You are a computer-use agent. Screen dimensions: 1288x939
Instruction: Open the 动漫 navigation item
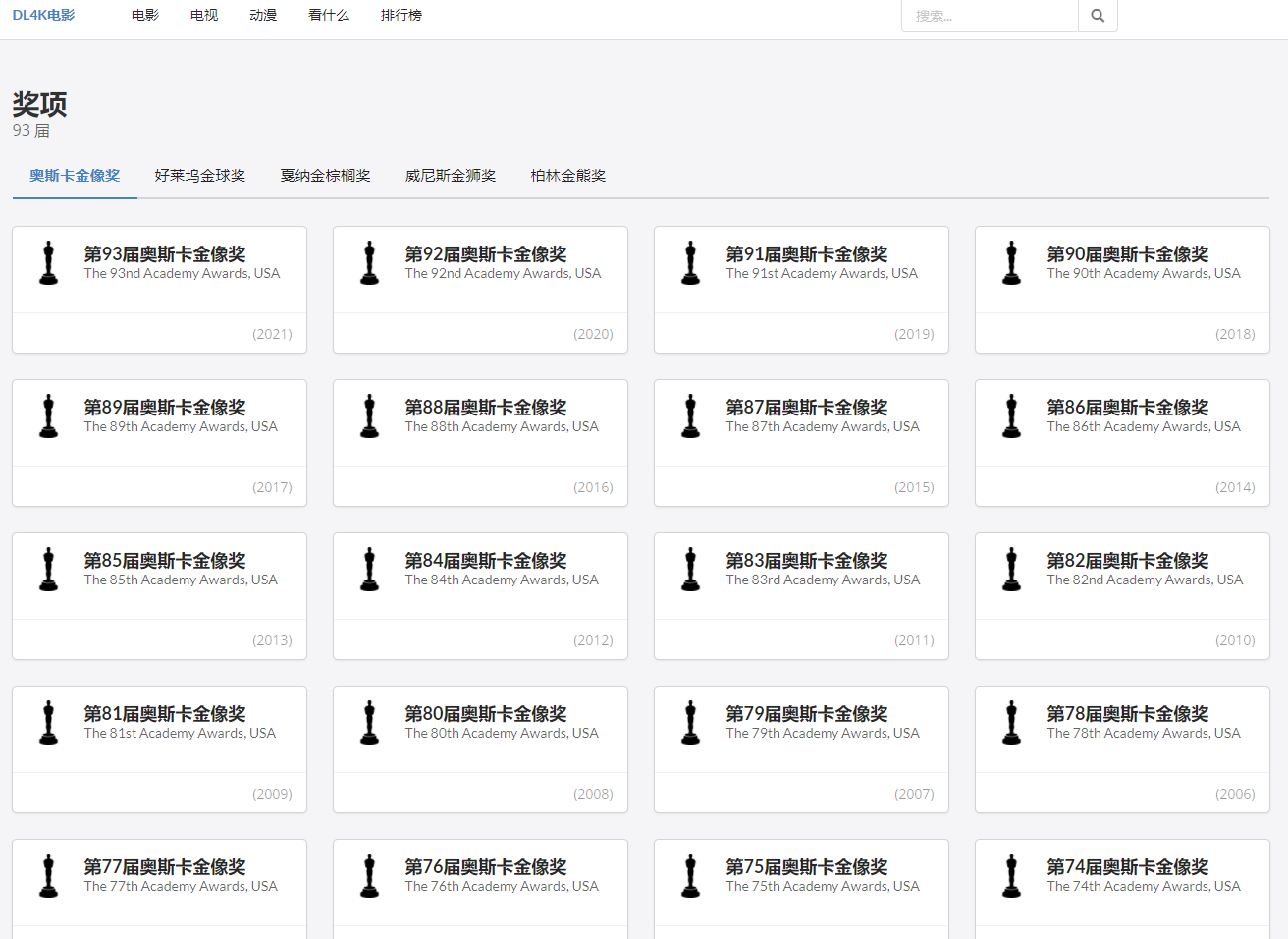[263, 15]
